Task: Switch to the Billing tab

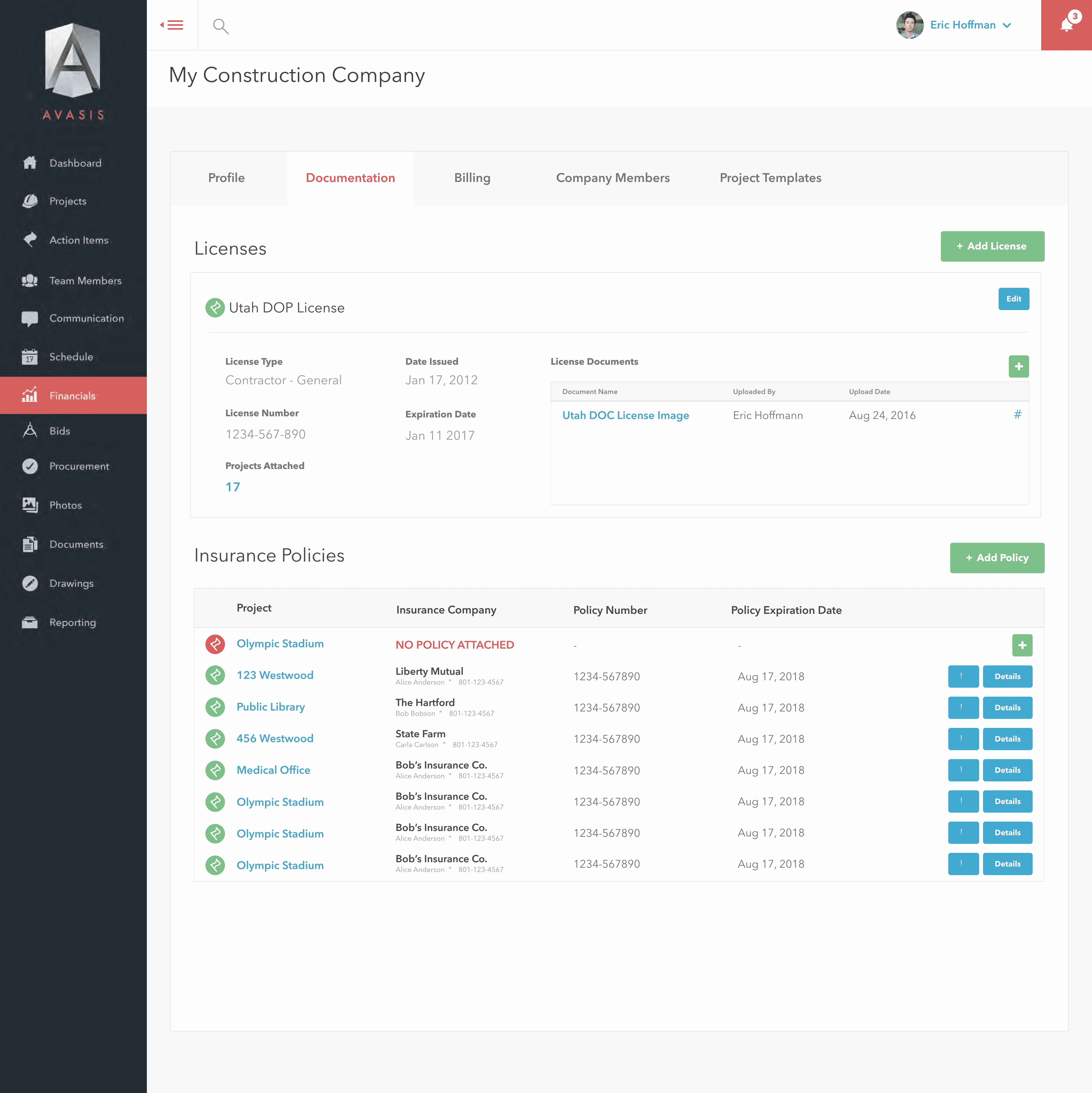Action: coord(472,178)
